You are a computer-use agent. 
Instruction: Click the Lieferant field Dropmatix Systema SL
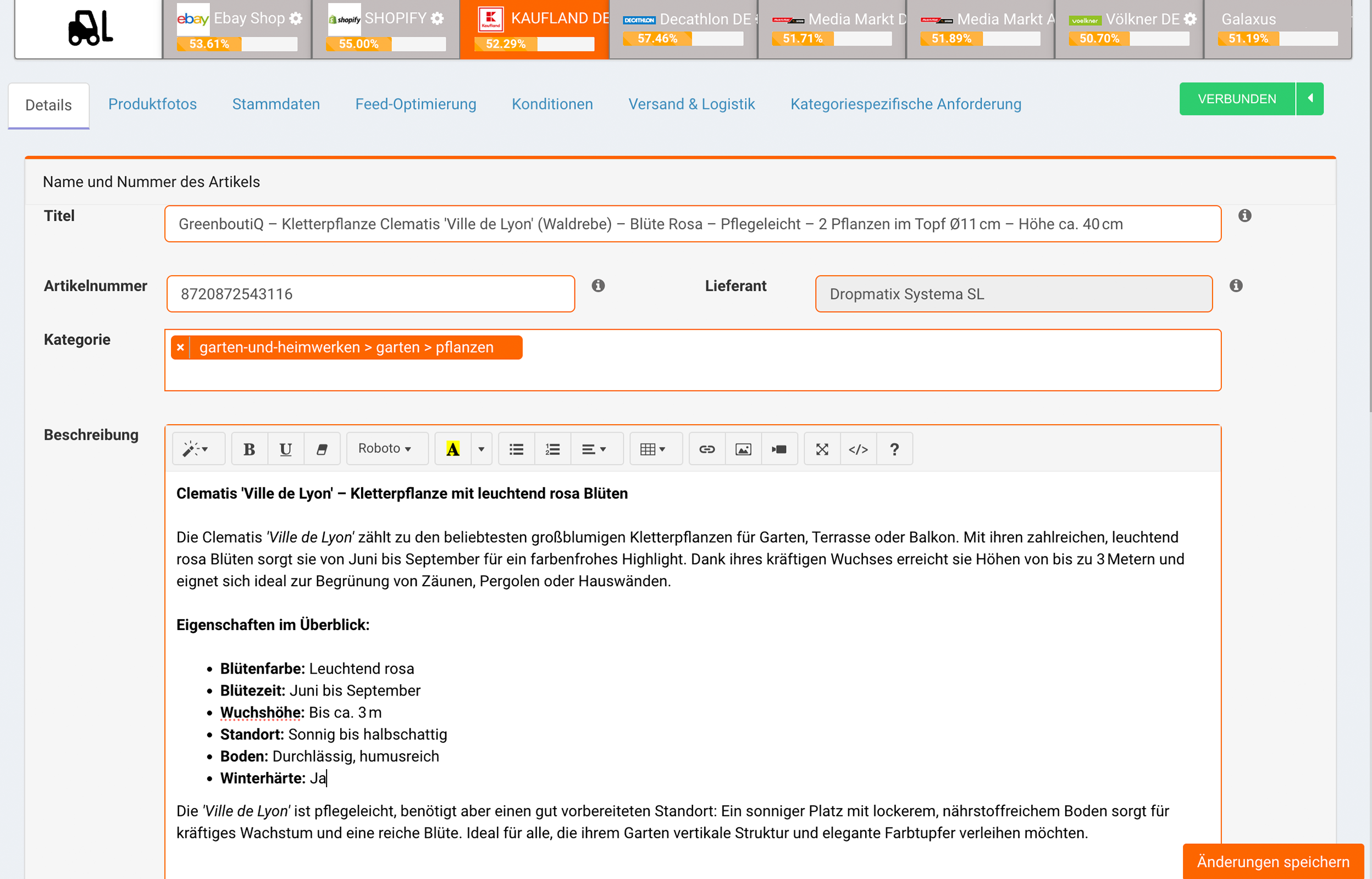[x=1014, y=294]
